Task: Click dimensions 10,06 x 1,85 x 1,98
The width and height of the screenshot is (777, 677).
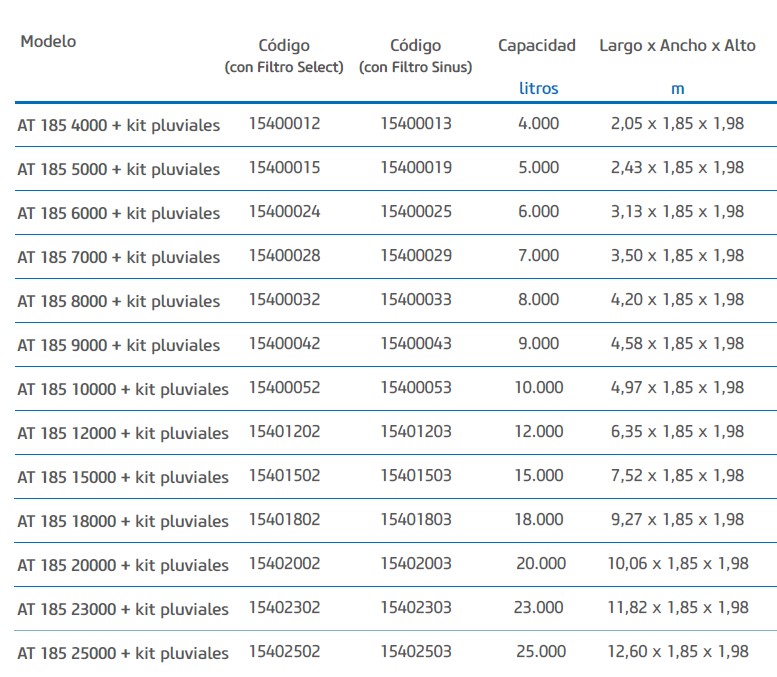Action: point(677,564)
